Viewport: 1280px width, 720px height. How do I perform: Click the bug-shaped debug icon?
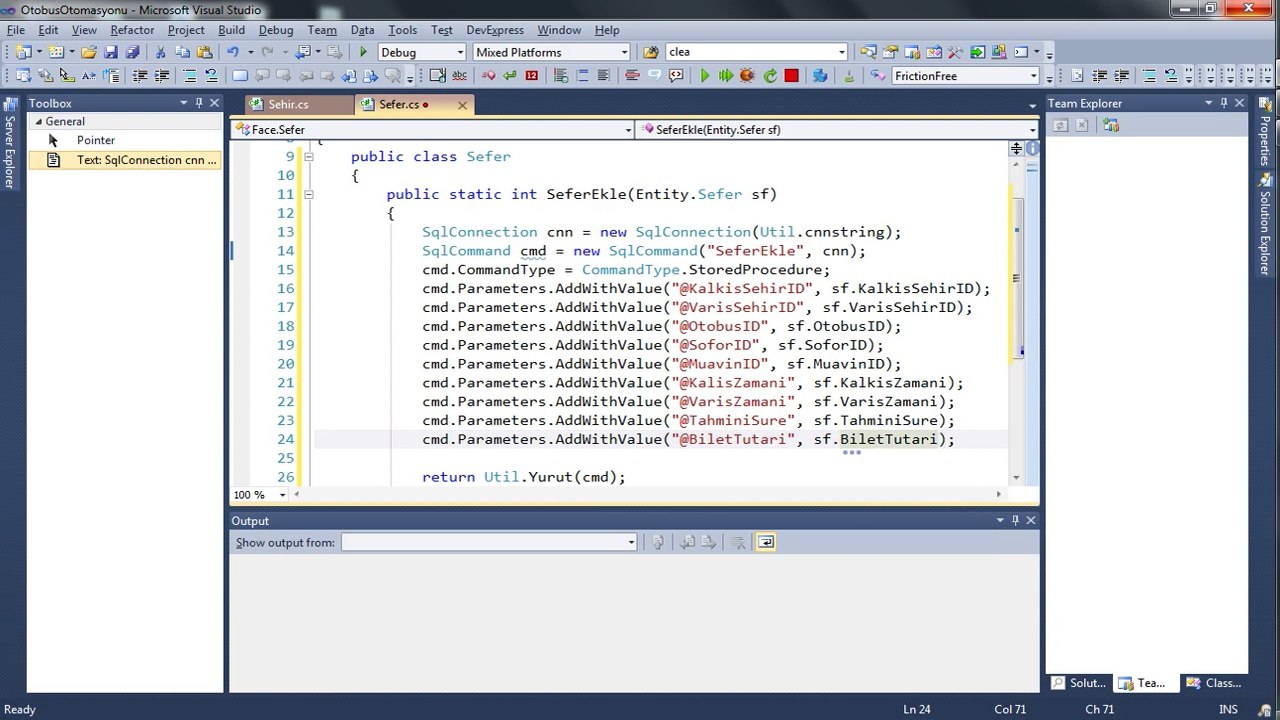747,76
